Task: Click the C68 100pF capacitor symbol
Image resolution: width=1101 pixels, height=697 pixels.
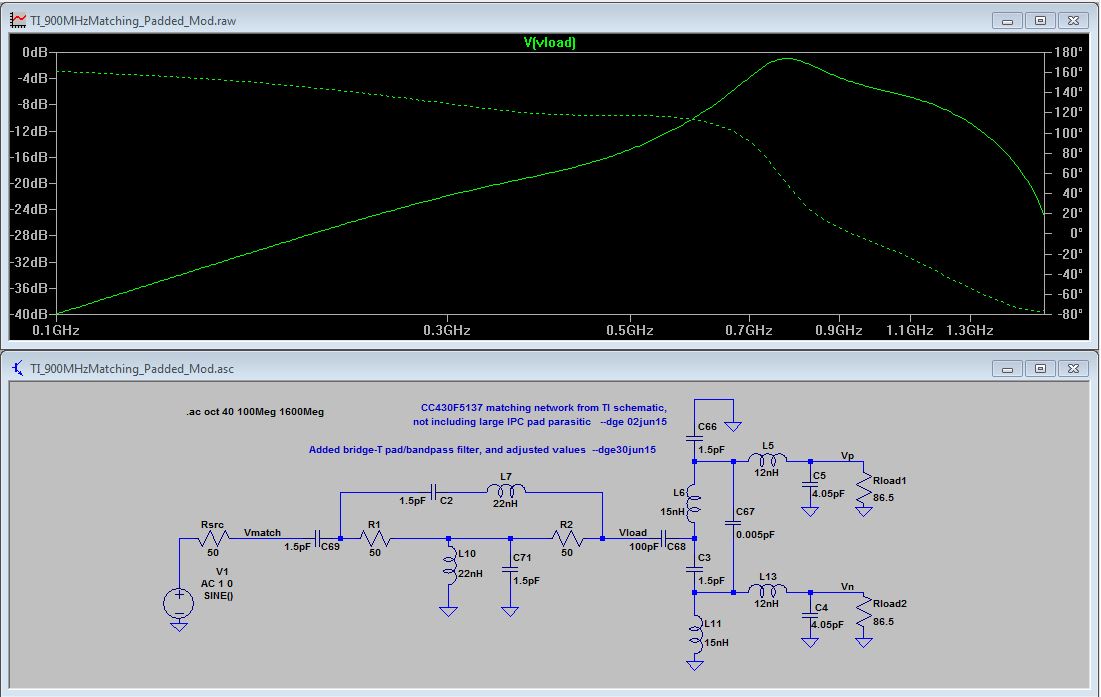Action: pyautogui.click(x=664, y=538)
